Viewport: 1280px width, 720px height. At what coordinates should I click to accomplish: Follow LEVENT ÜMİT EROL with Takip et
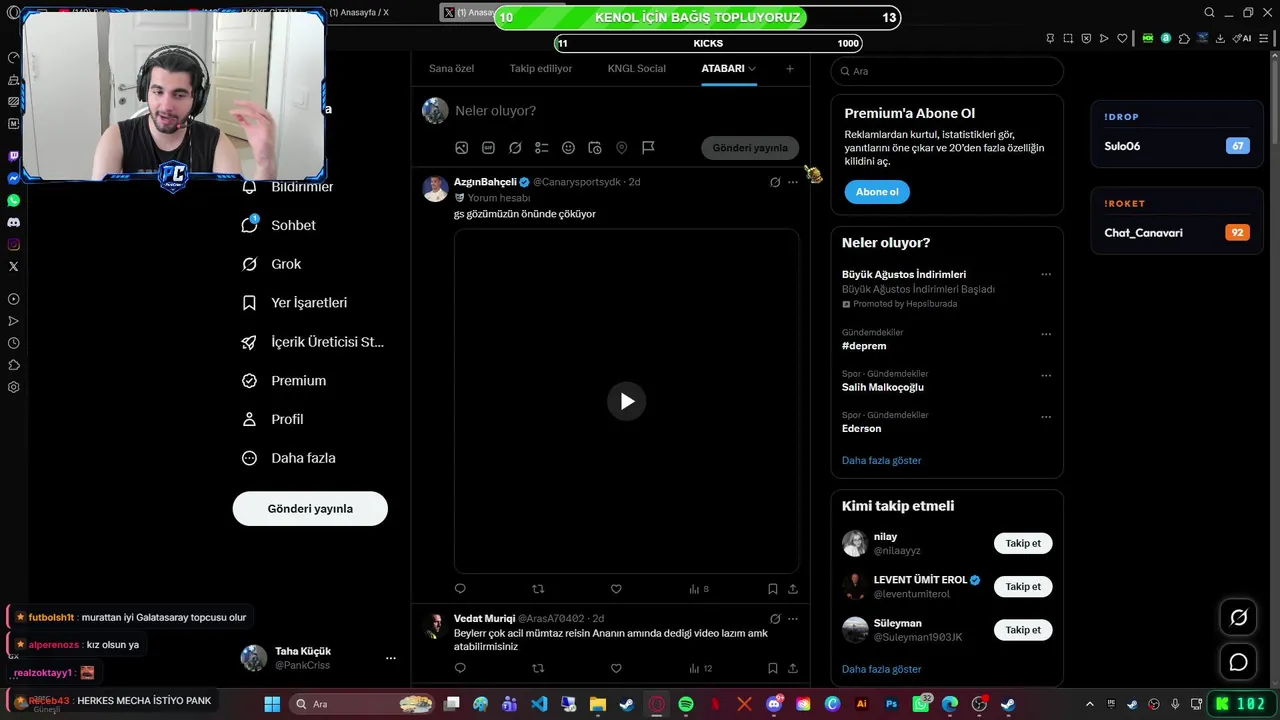(x=1023, y=587)
